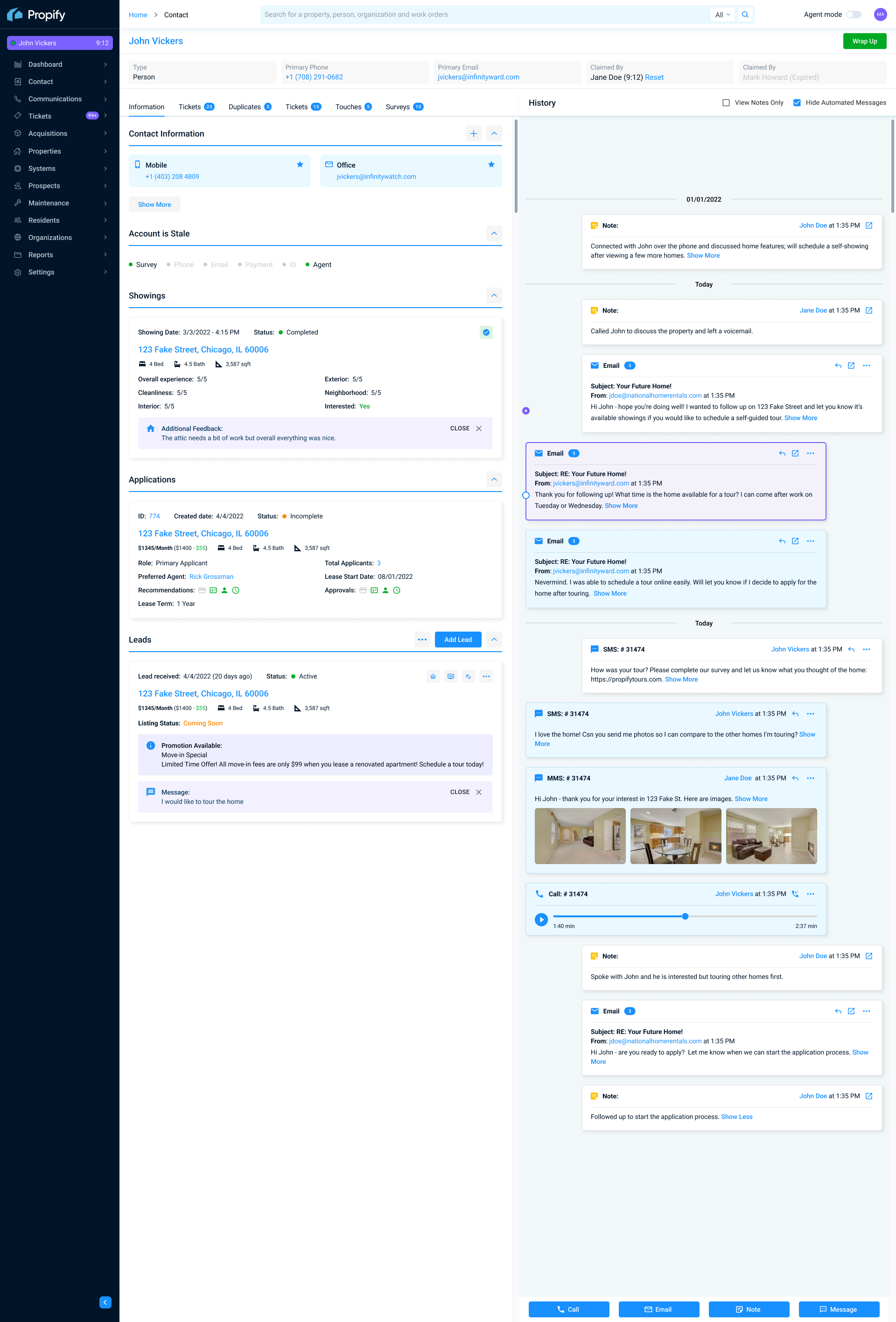The height and width of the screenshot is (1322, 896).
Task: Click the search magnifier icon
Action: click(x=745, y=15)
